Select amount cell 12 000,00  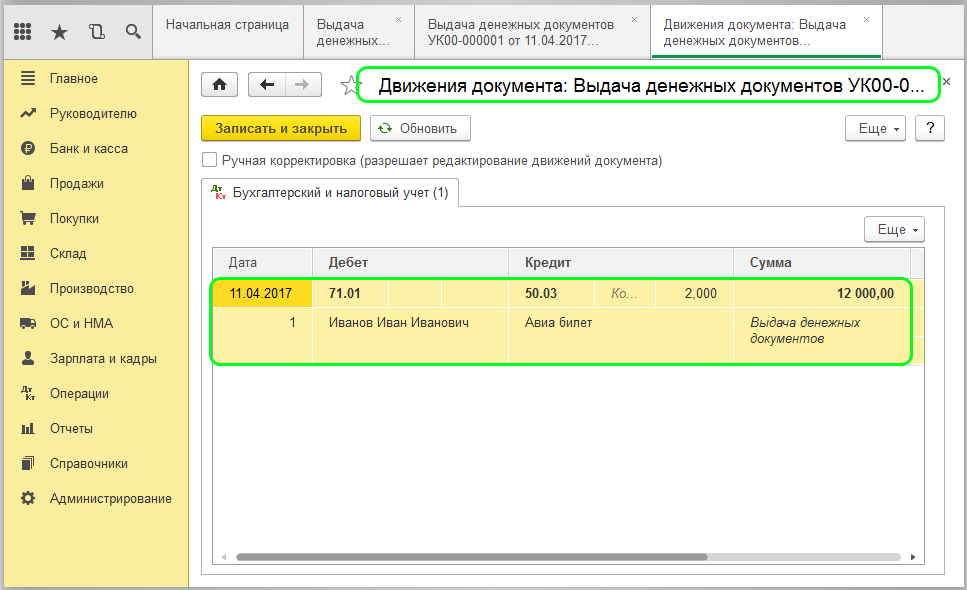click(822, 293)
